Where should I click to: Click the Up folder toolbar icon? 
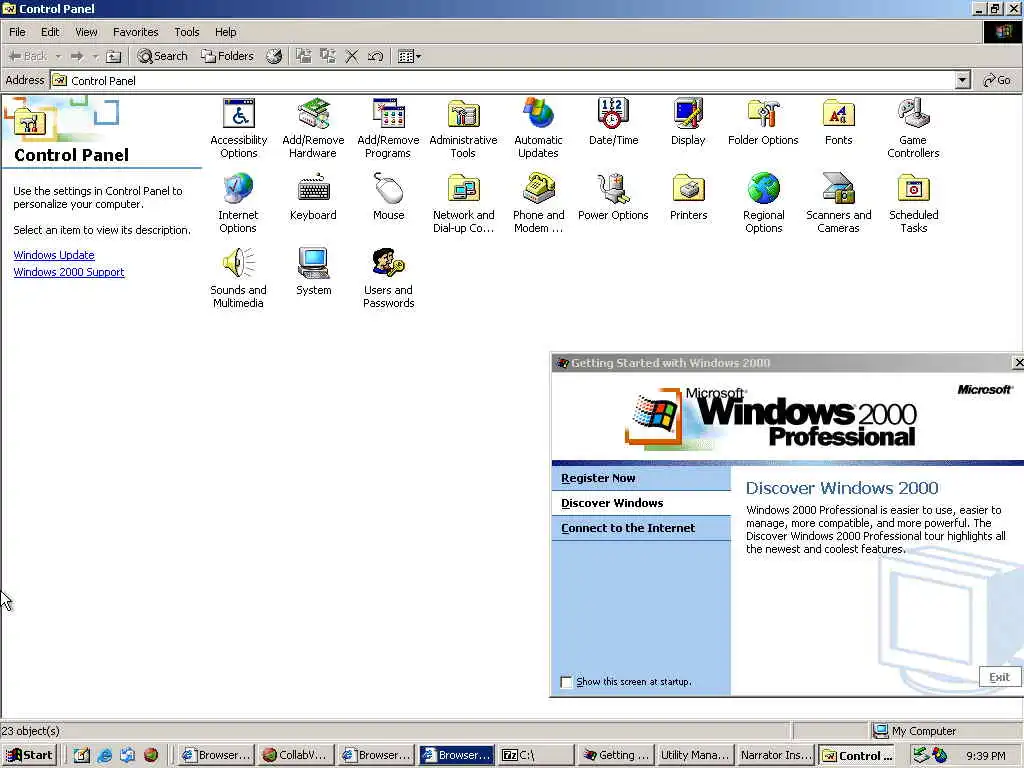[114, 56]
